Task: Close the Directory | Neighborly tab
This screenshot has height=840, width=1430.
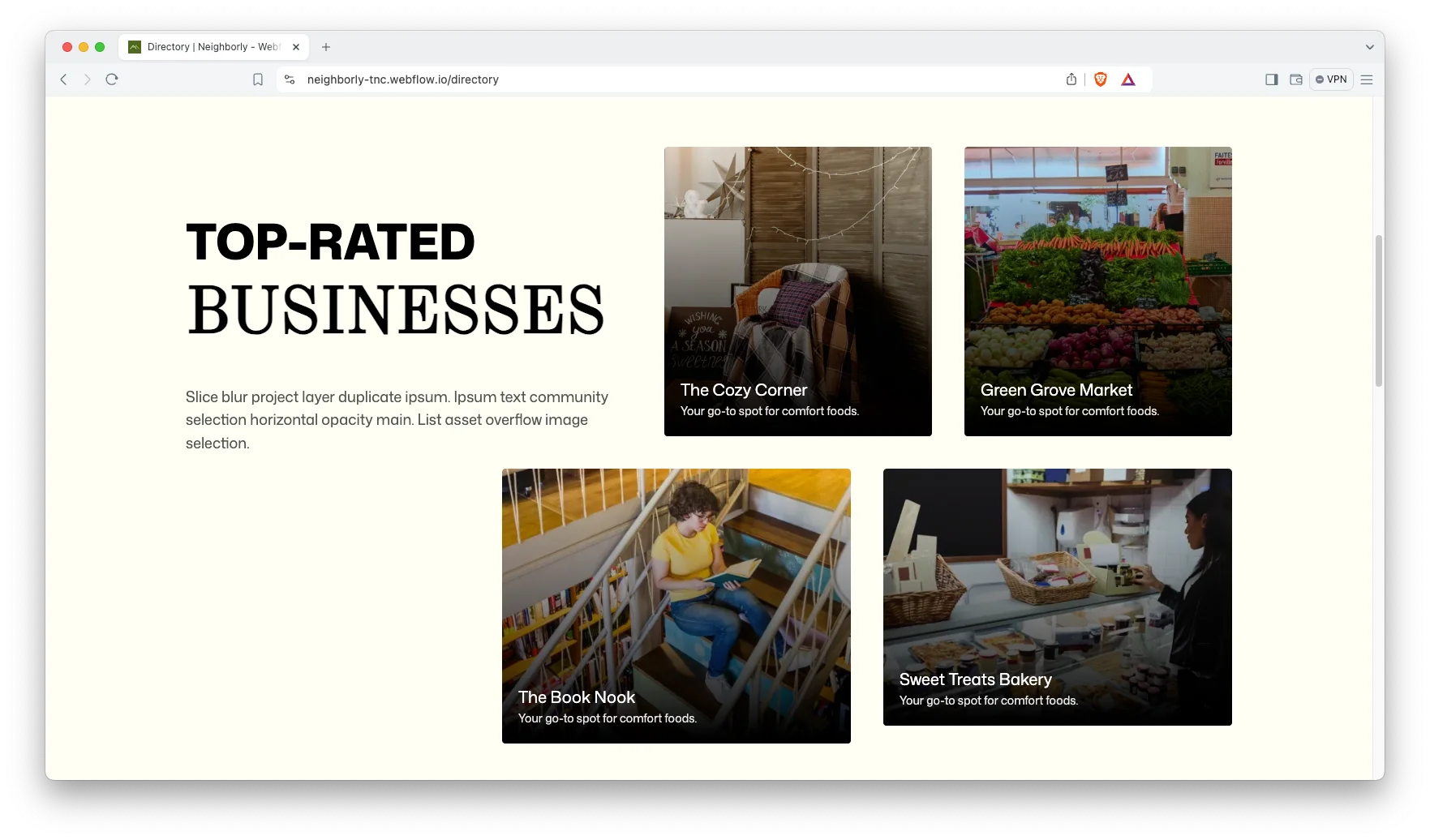Action: [296, 47]
